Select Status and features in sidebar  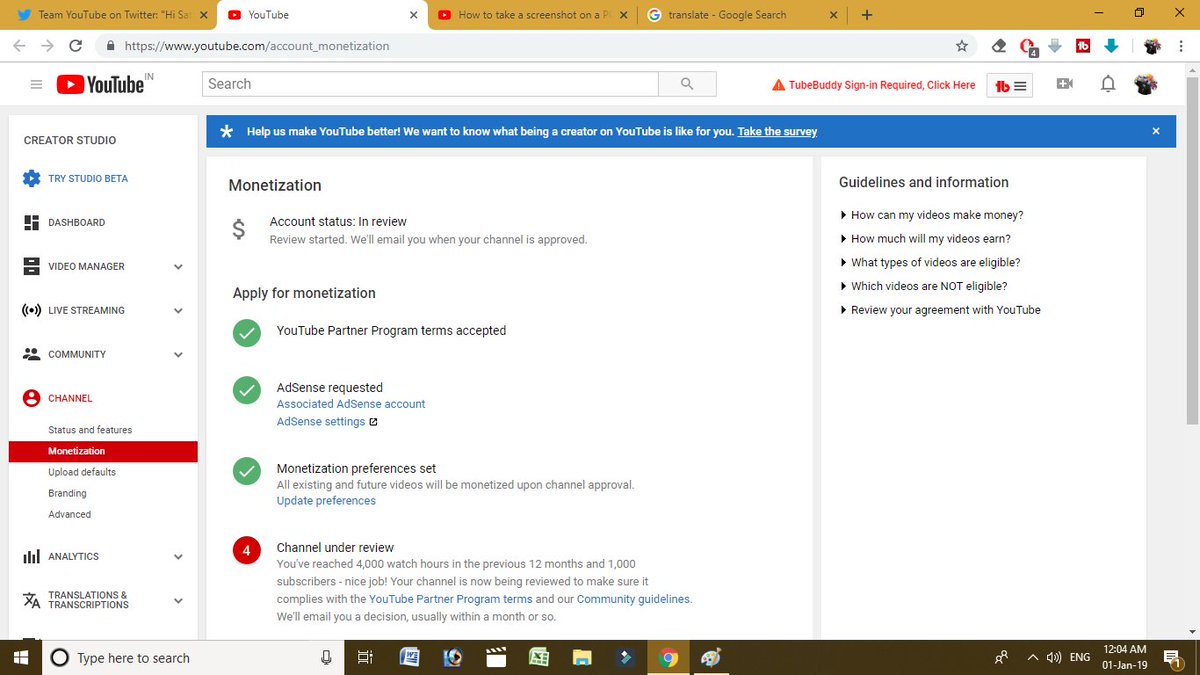click(x=90, y=430)
